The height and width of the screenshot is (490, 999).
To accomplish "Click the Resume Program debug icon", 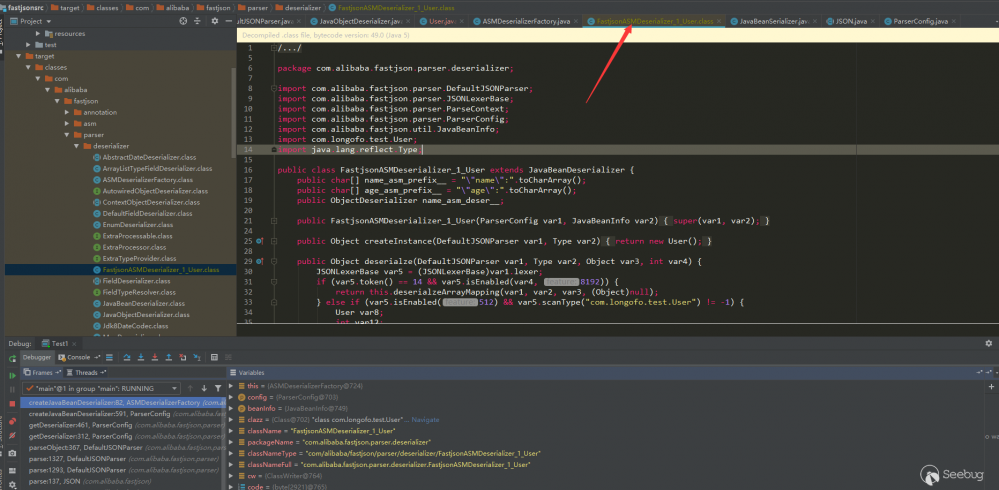I will click(13, 373).
